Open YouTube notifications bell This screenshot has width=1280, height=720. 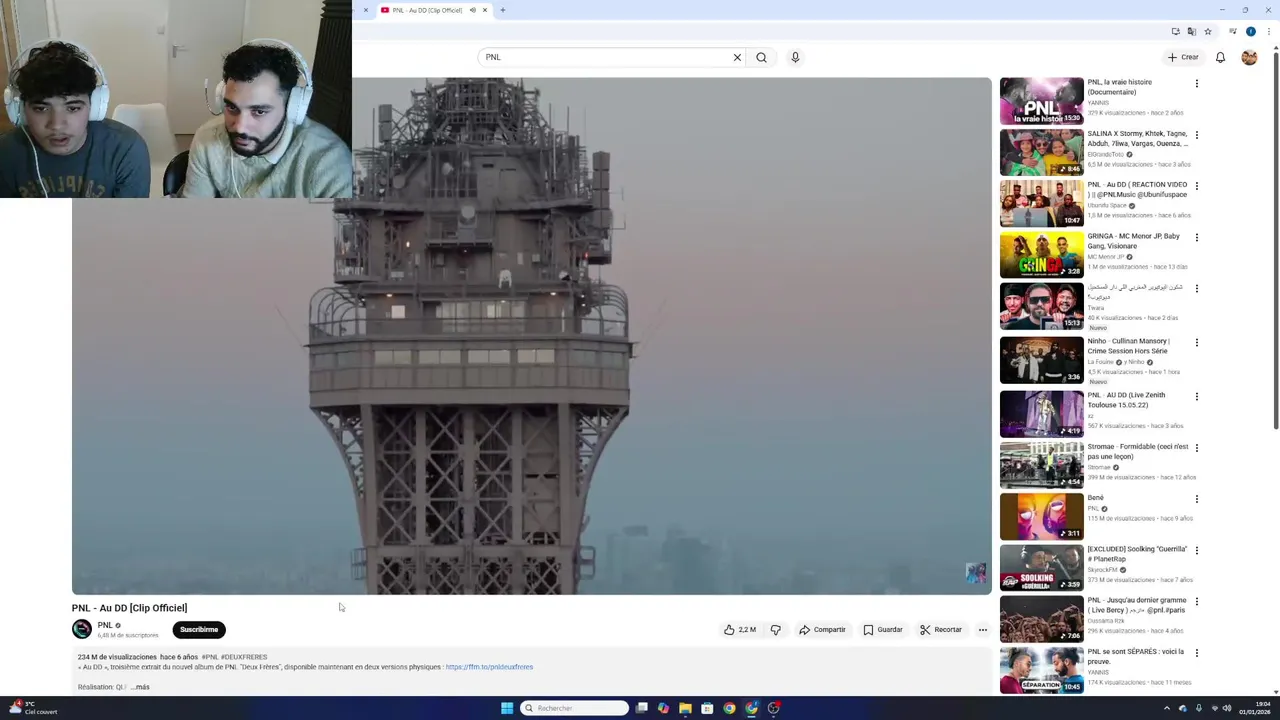pyautogui.click(x=1220, y=57)
